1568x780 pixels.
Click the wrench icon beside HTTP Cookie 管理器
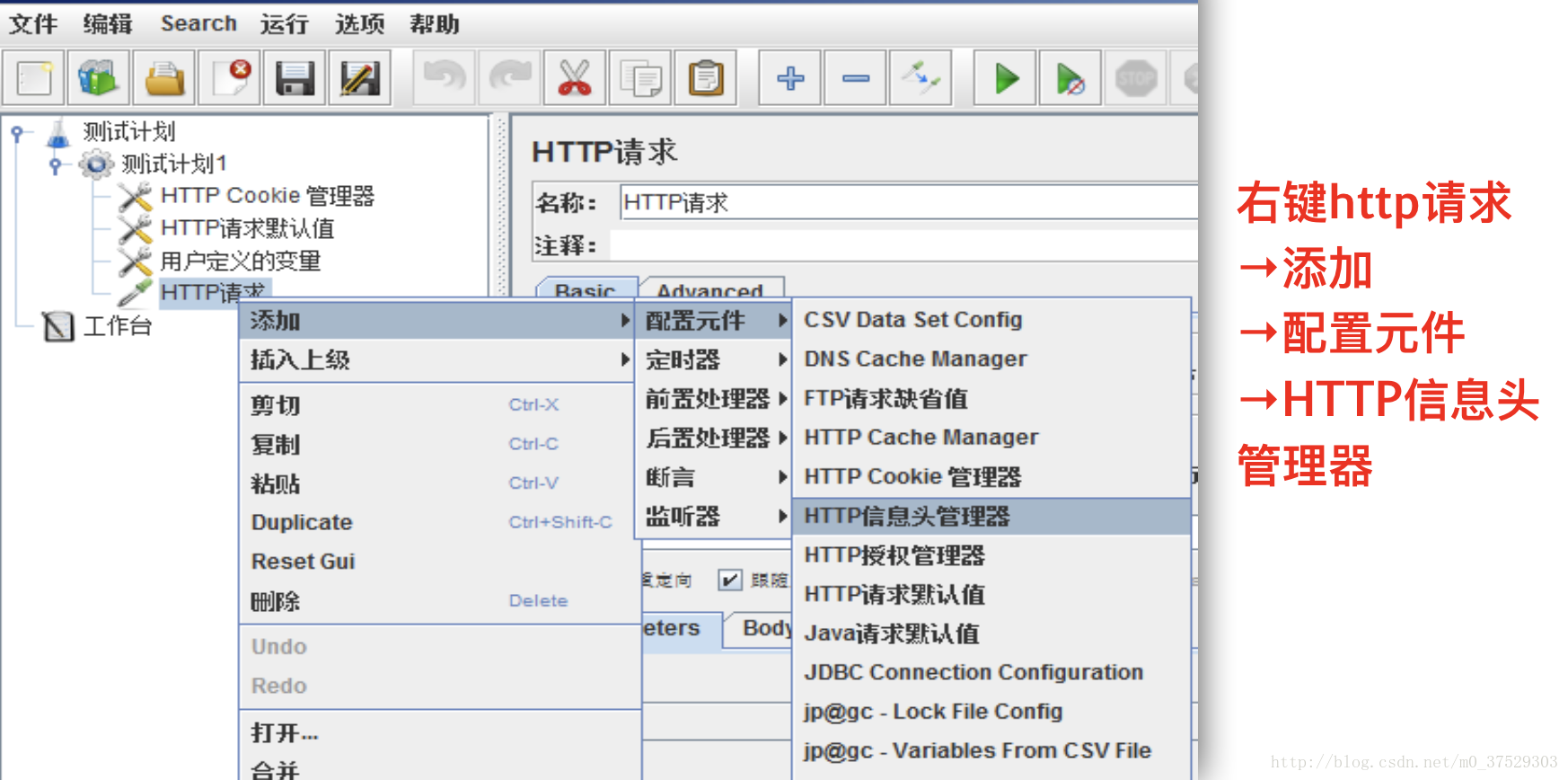tap(135, 197)
